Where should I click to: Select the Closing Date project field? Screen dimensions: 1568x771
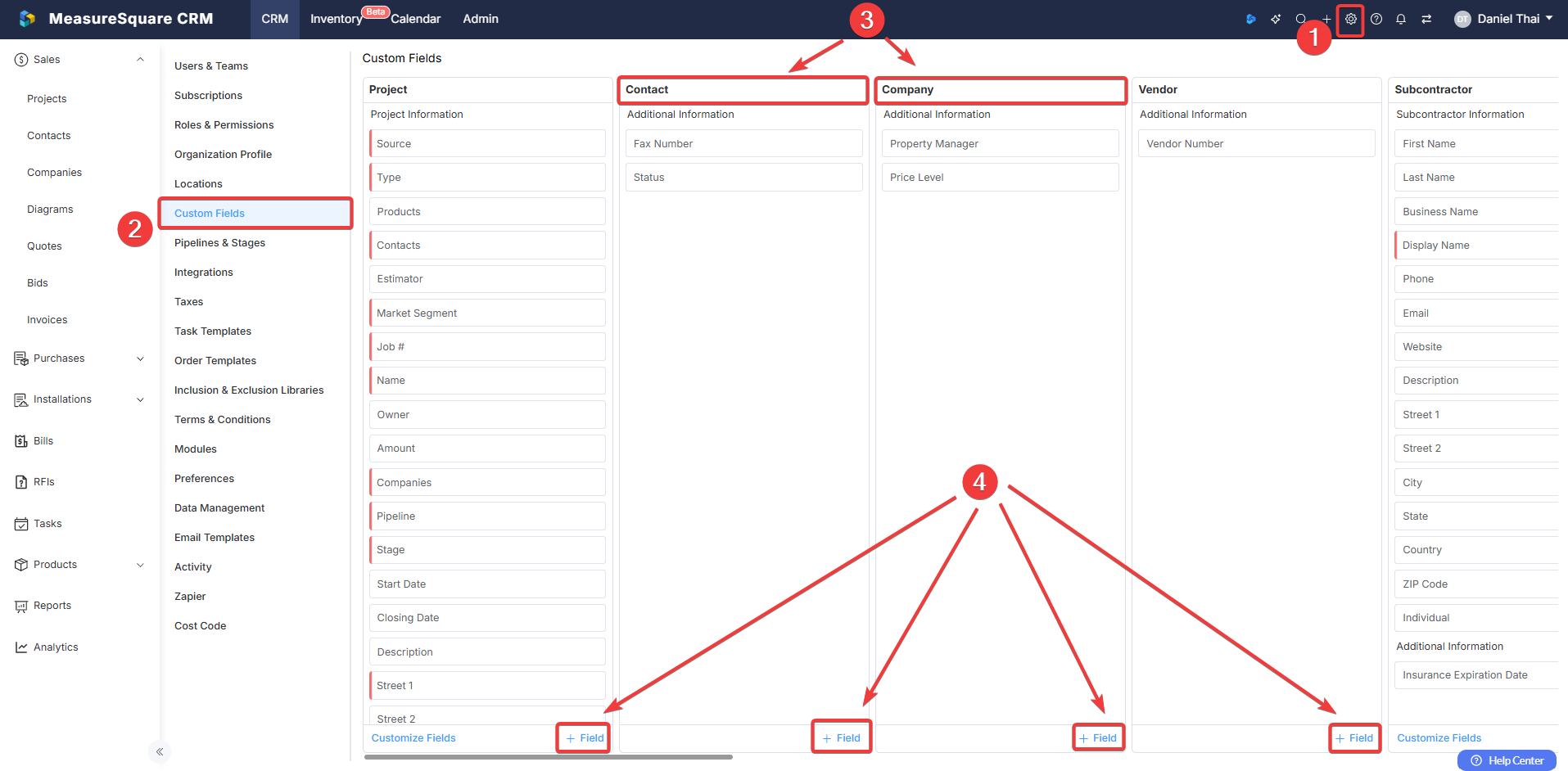pos(487,618)
